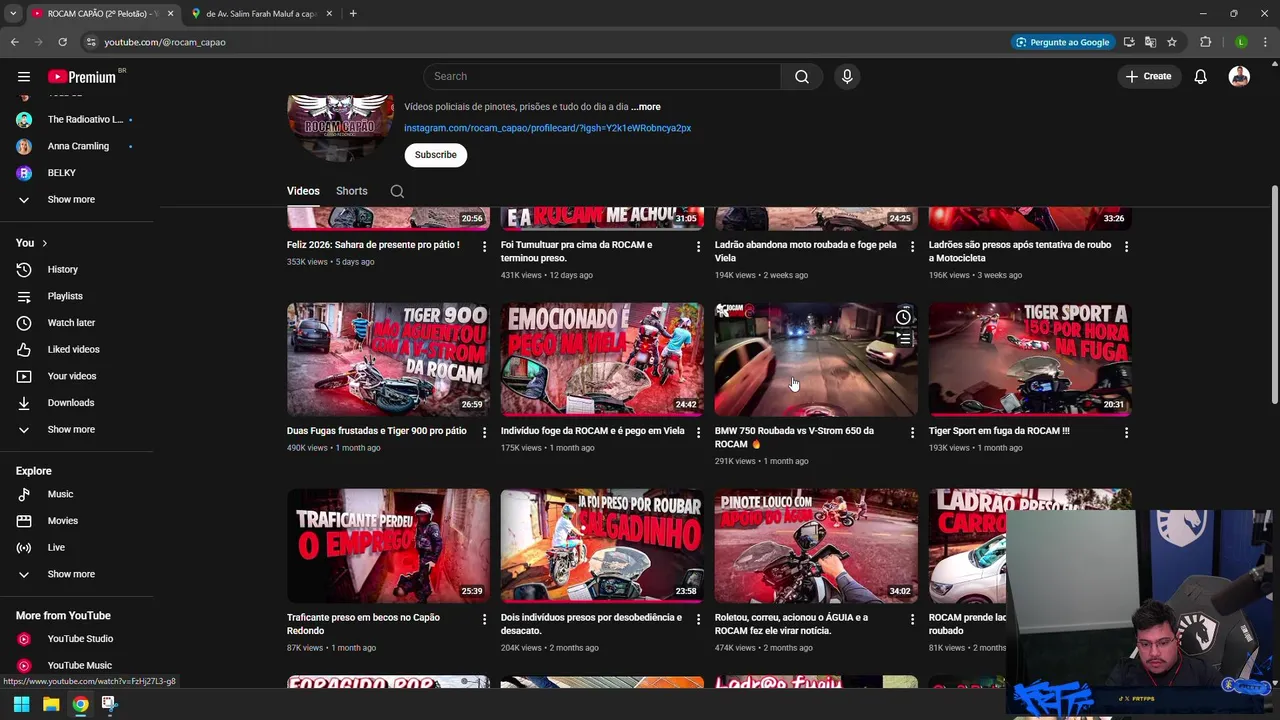1280x720 pixels.
Task: Reload the page in Chrome
Action: [x=62, y=42]
